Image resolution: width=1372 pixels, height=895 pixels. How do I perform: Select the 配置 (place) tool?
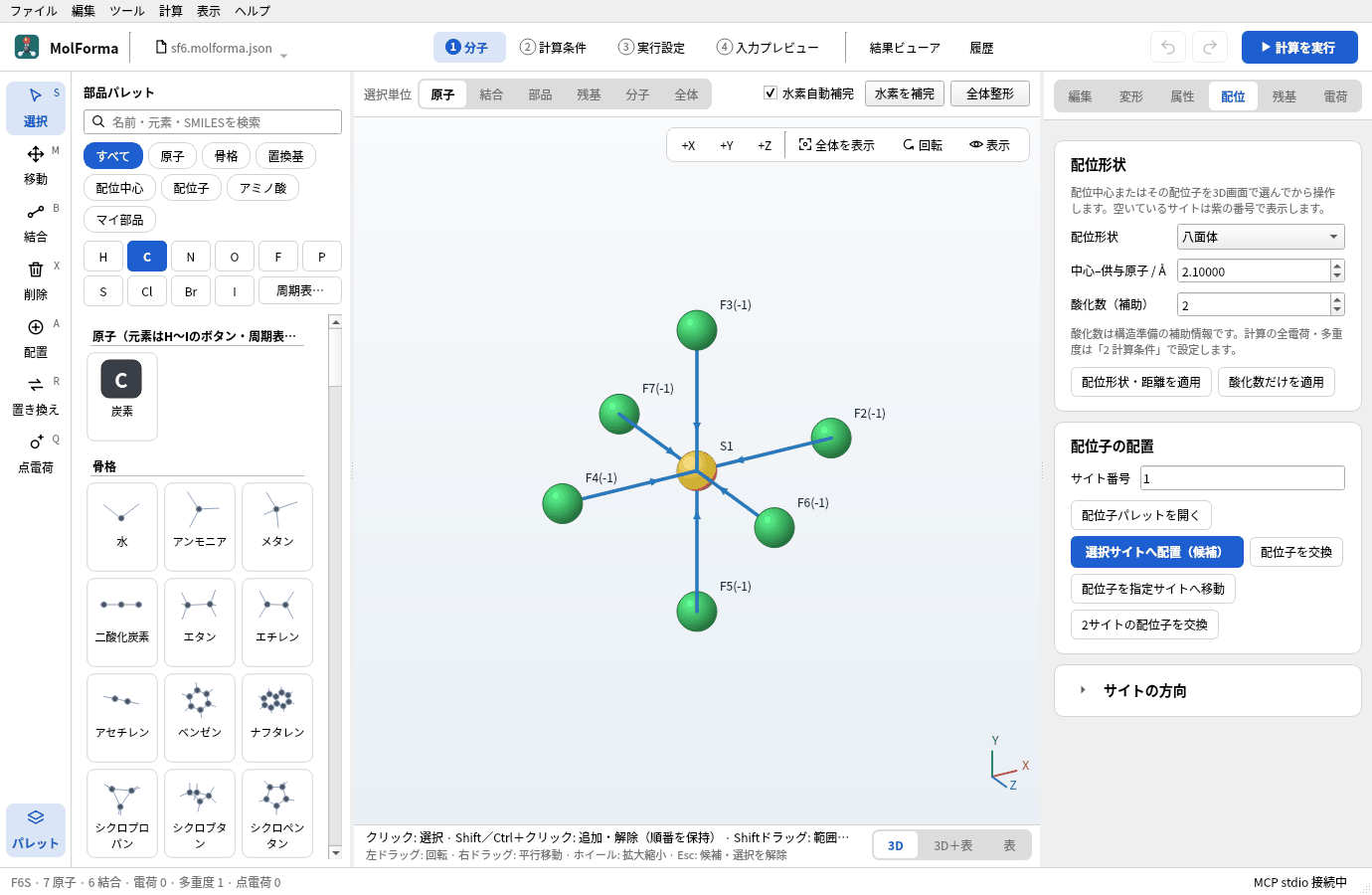pos(36,338)
